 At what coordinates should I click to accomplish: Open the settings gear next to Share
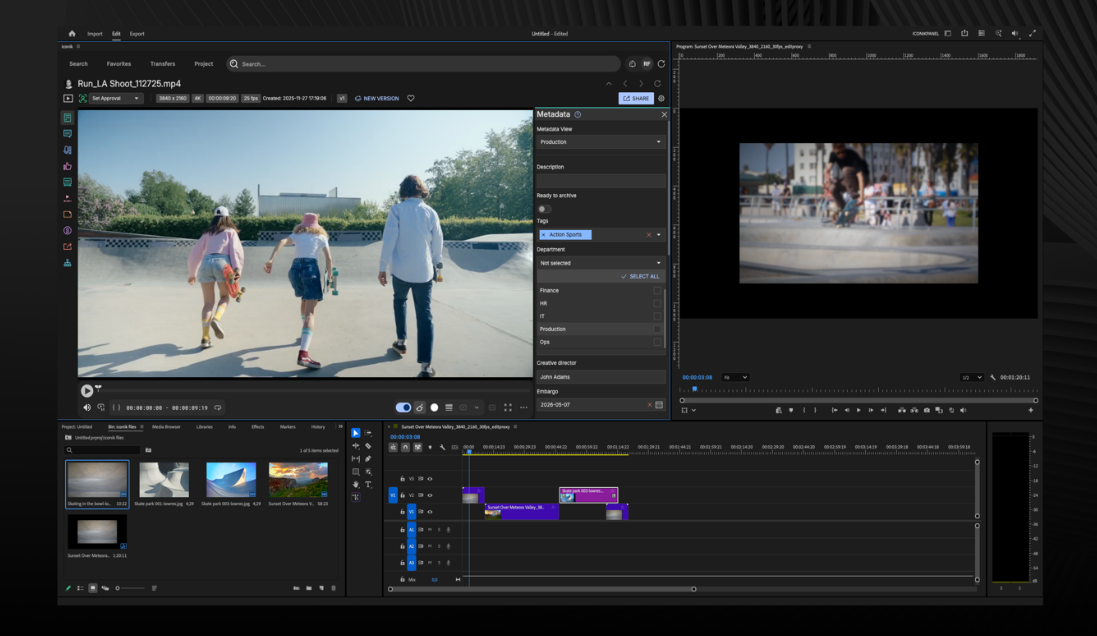click(661, 99)
